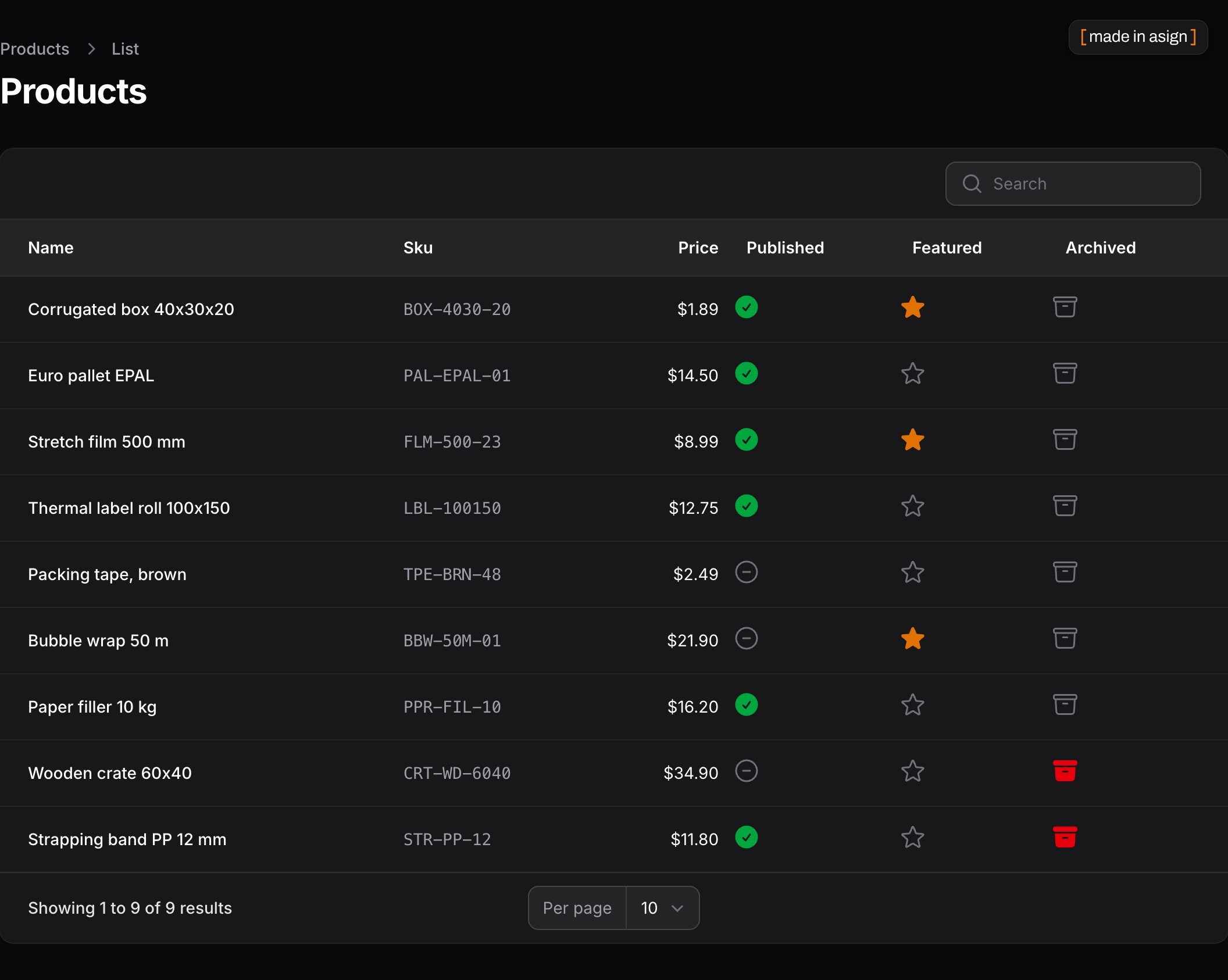Click the published checkmark for Strapping band PP 12 mm

point(746,838)
